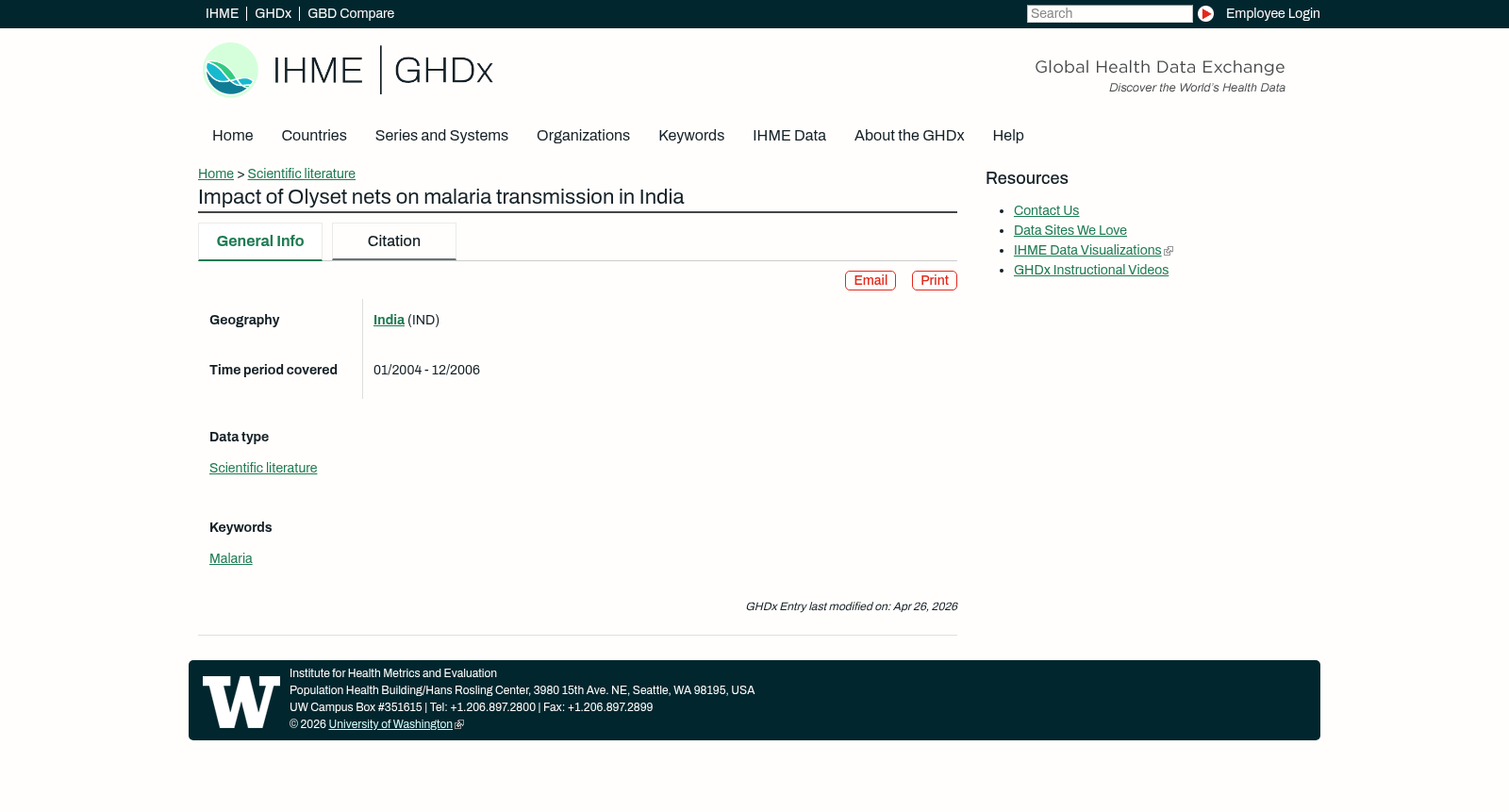Click Scientific literature breadcrumb link
The height and width of the screenshot is (812, 1509).
click(302, 174)
